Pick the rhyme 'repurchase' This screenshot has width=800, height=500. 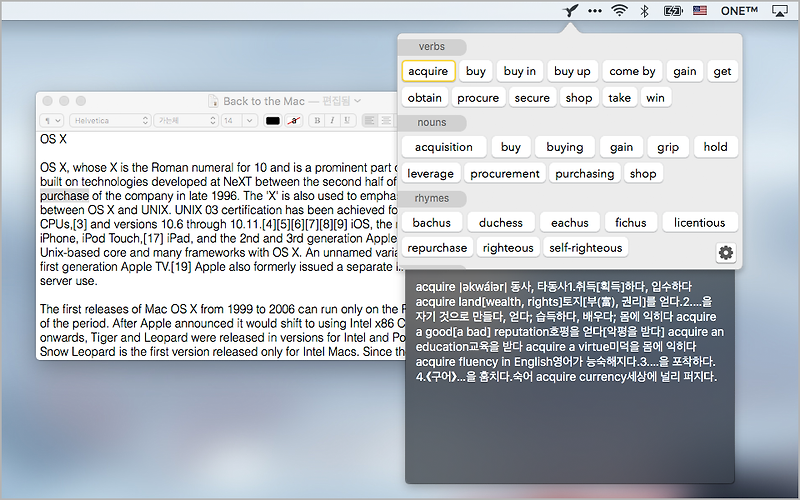(437, 247)
